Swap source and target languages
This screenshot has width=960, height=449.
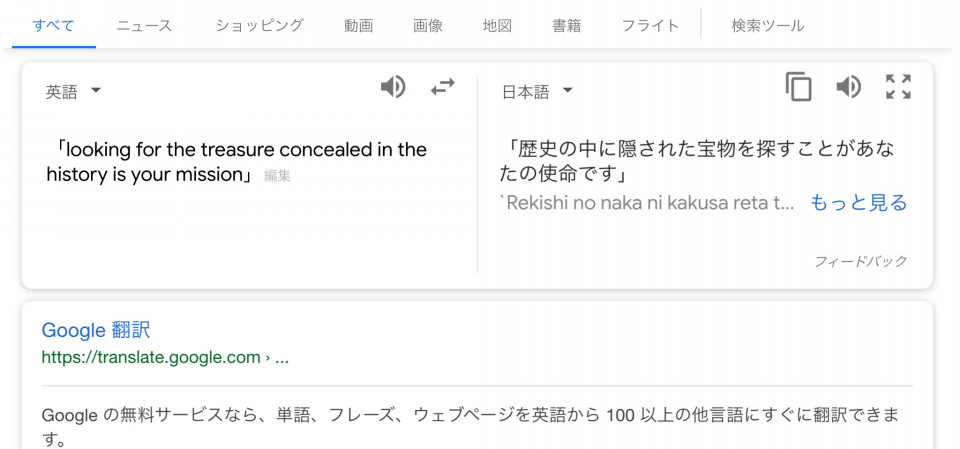[x=443, y=87]
